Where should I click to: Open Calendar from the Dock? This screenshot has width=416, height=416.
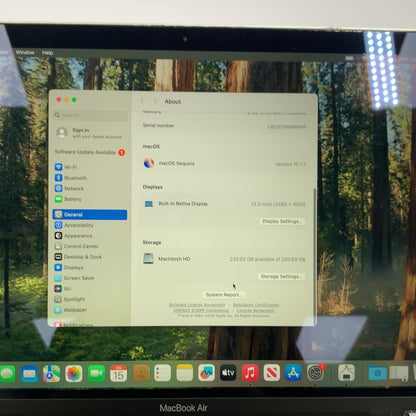tap(118, 373)
